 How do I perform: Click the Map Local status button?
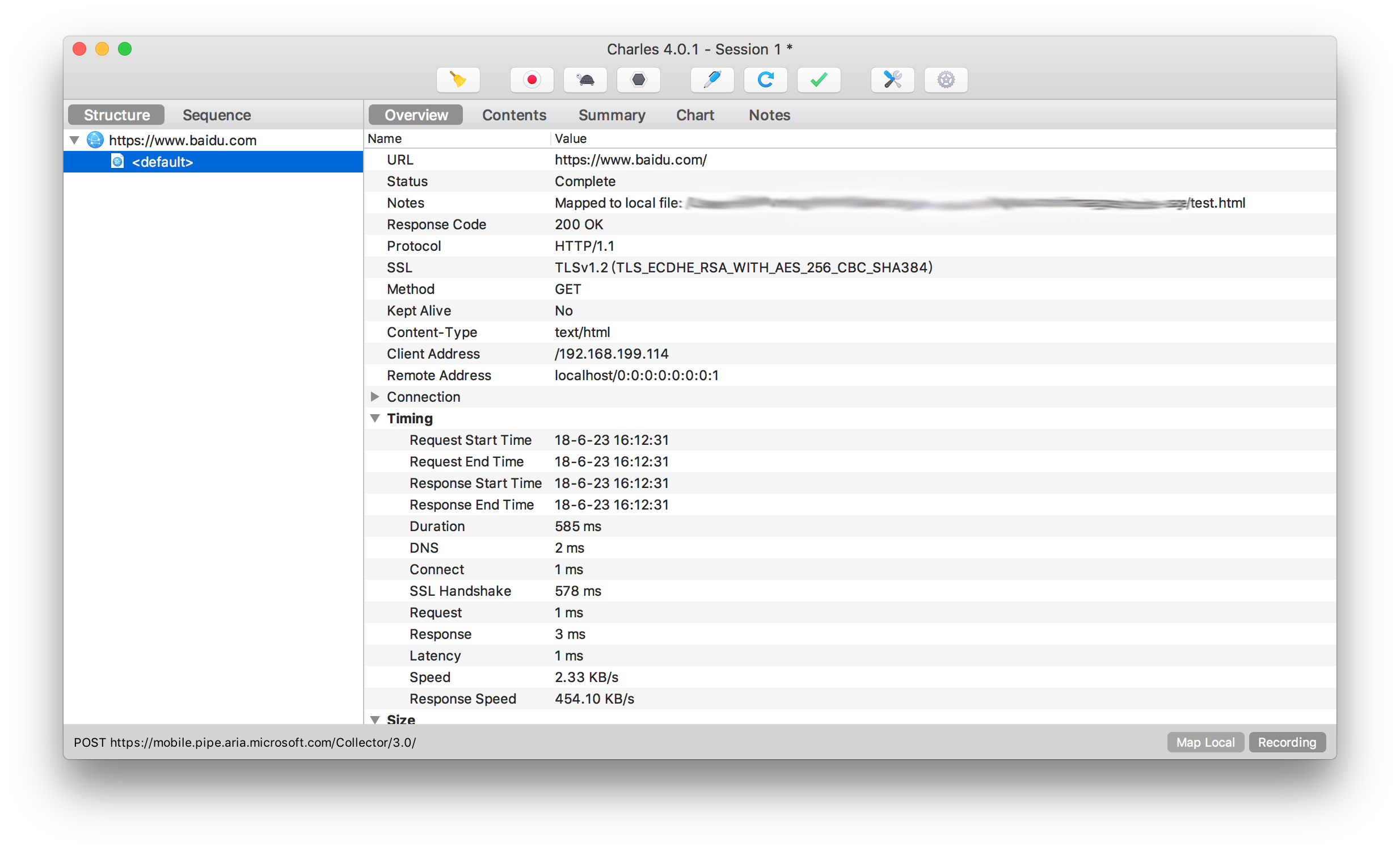(x=1205, y=742)
